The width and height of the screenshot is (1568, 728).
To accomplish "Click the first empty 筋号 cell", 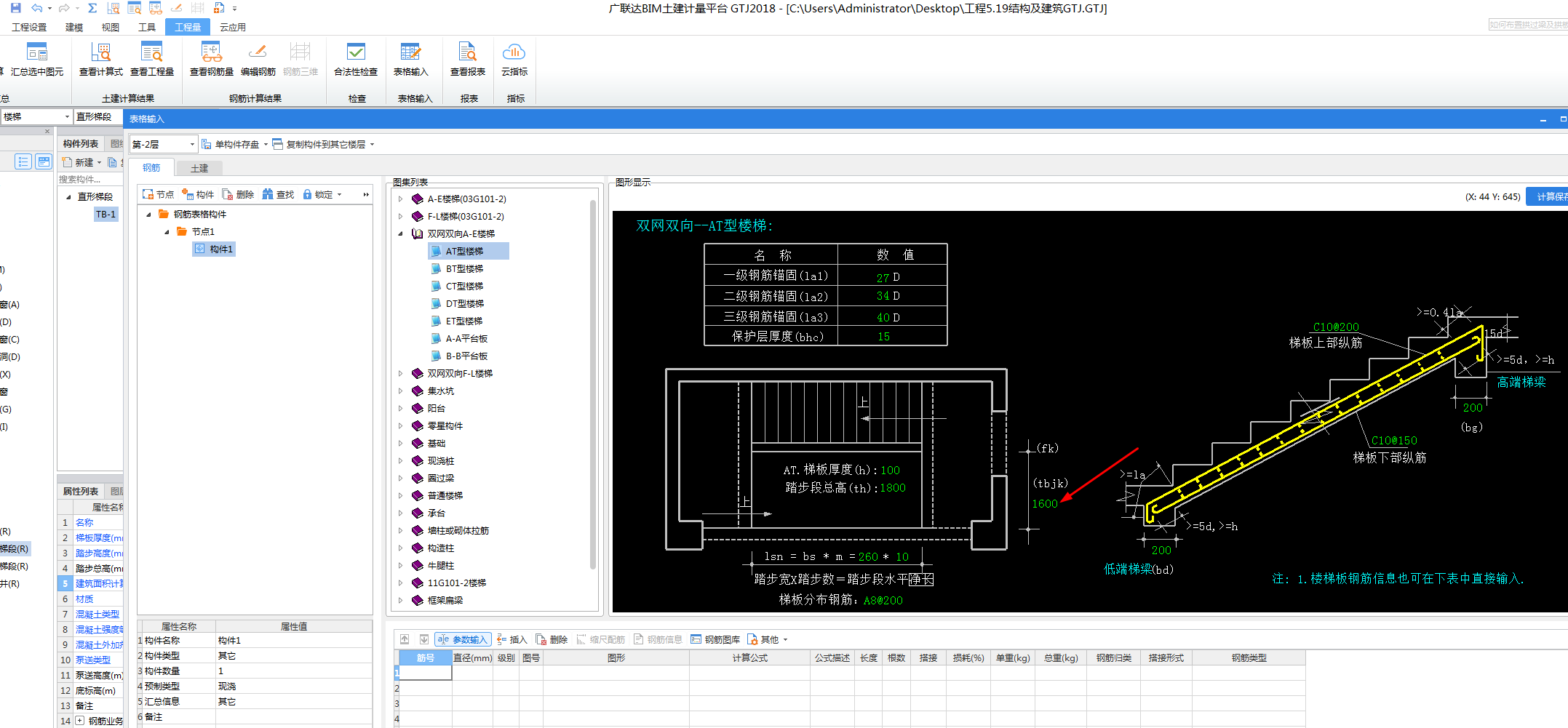I will (426, 672).
